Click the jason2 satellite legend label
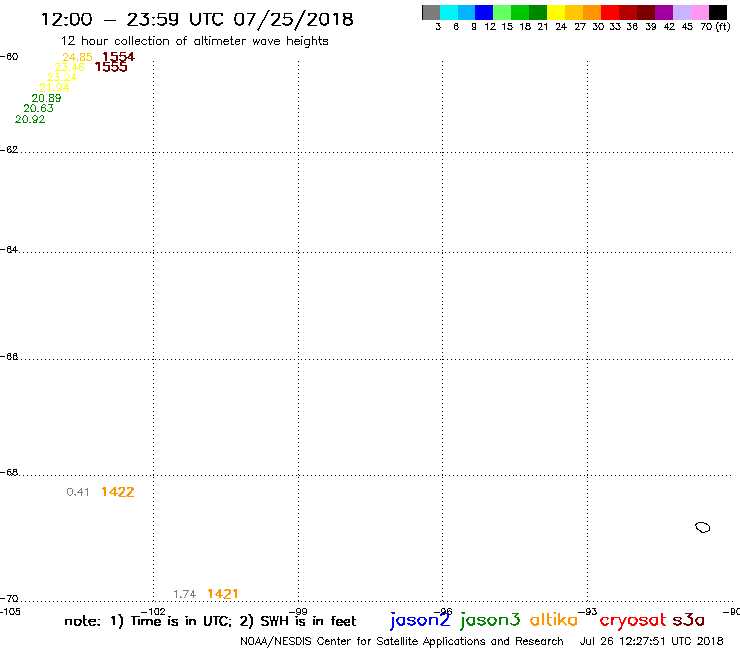740x650 pixels. pyautogui.click(x=420, y=620)
